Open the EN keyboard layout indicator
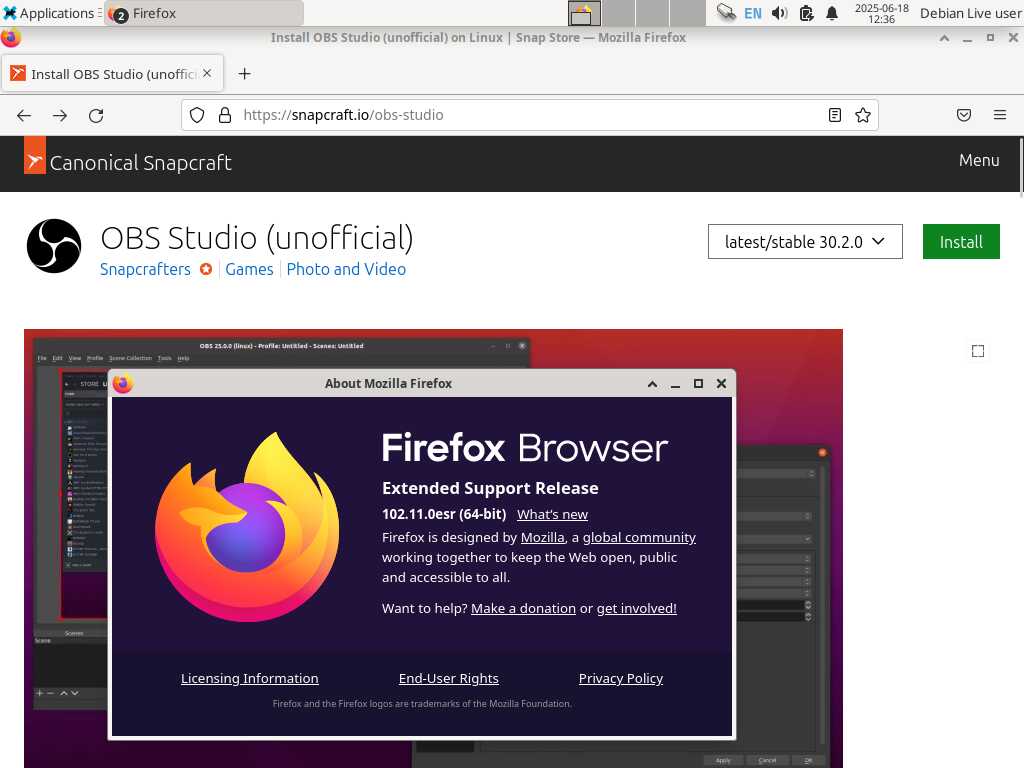 coord(752,13)
